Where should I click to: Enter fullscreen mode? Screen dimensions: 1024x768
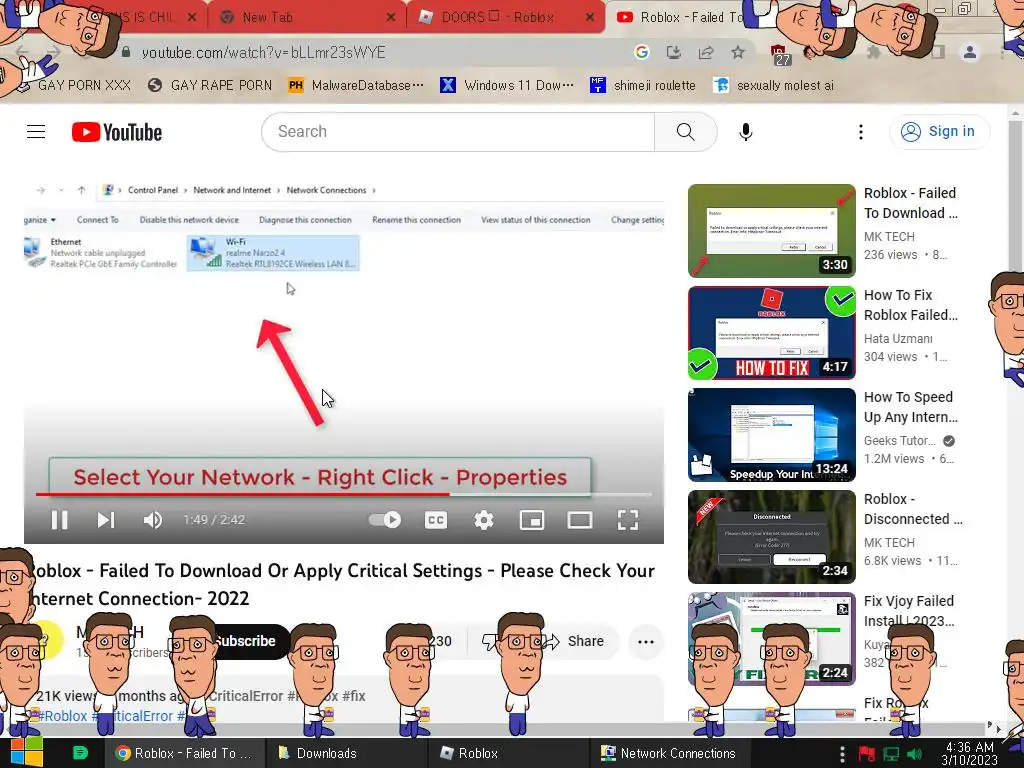tap(628, 520)
